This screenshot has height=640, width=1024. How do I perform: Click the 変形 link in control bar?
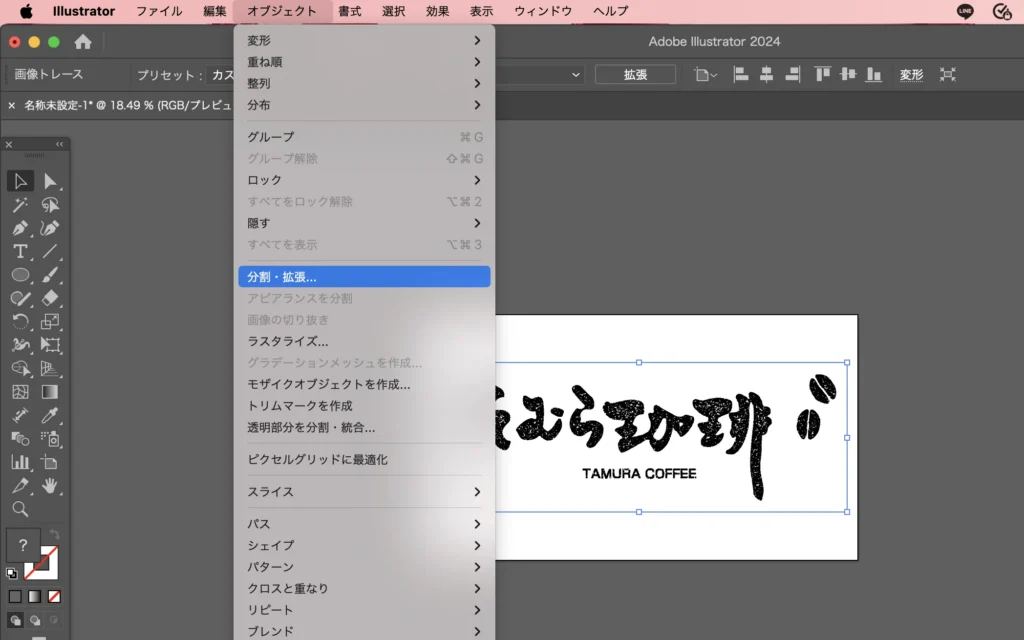(911, 75)
